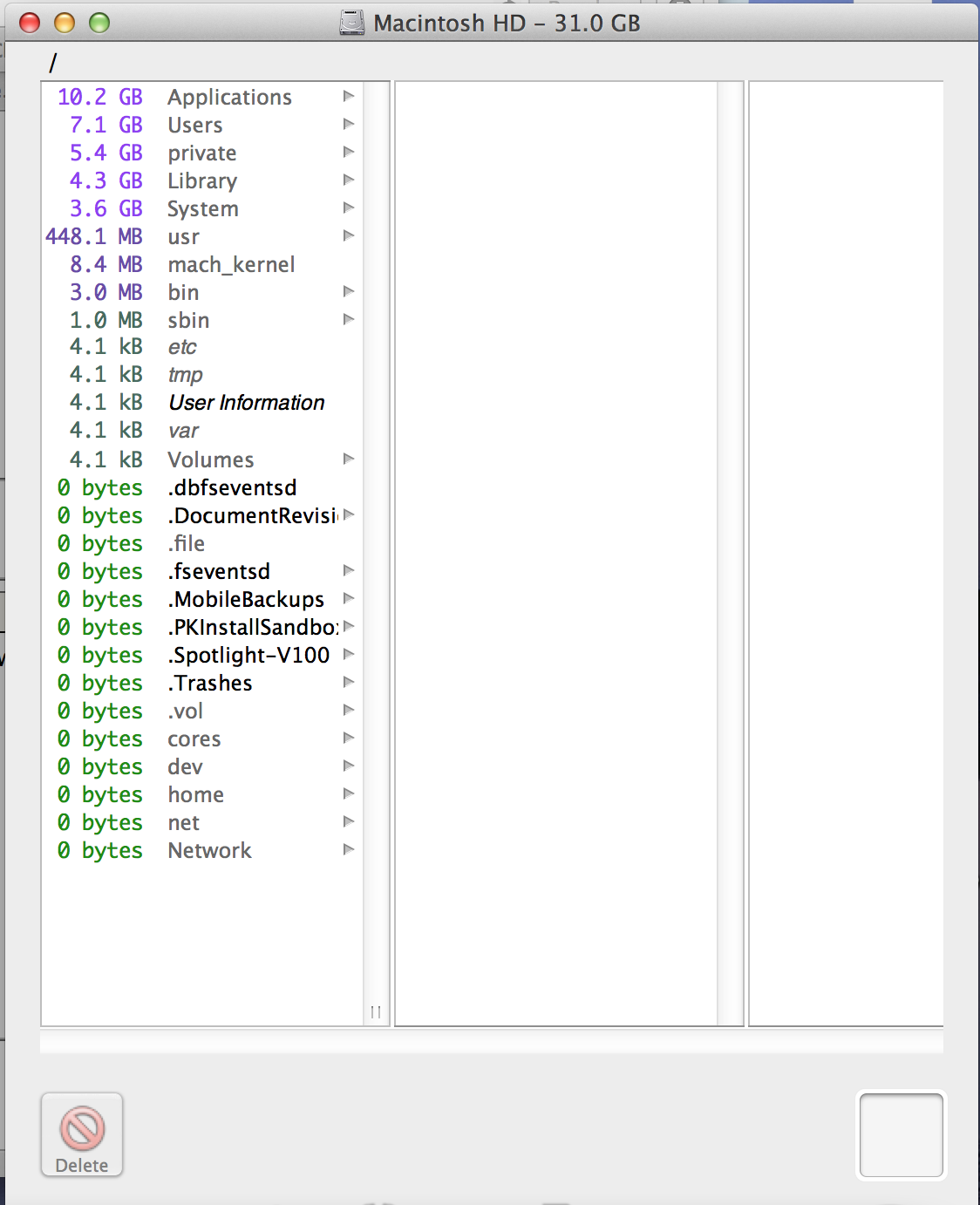Expand the .Spotlight-V100 folder arrow
The width and height of the screenshot is (980, 1205).
tap(349, 654)
